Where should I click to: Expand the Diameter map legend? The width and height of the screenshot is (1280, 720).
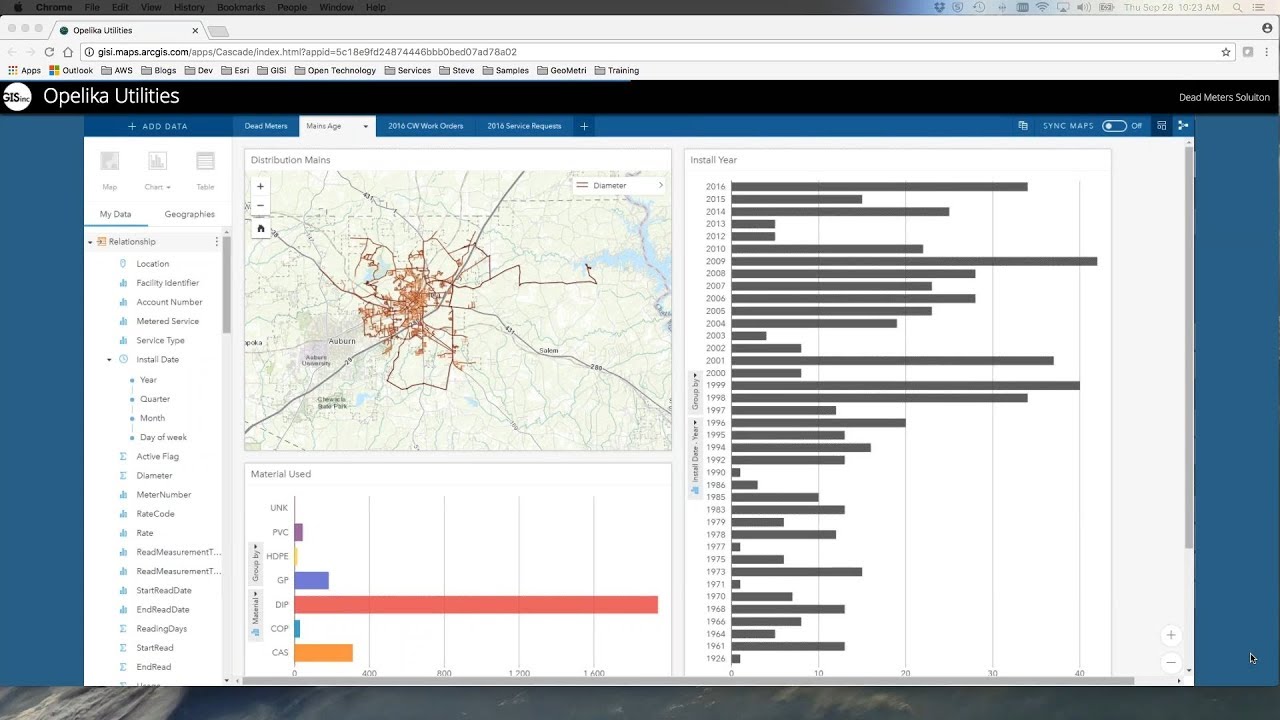click(x=660, y=185)
